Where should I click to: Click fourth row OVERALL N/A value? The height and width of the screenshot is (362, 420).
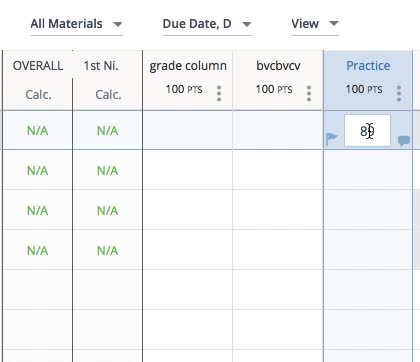pyautogui.click(x=37, y=251)
